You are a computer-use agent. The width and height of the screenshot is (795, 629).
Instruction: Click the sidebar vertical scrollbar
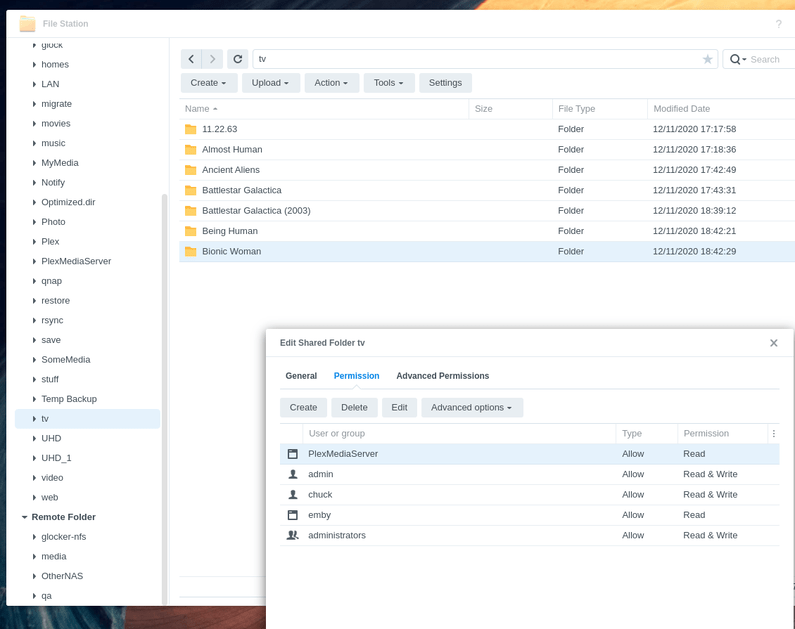(x=164, y=399)
